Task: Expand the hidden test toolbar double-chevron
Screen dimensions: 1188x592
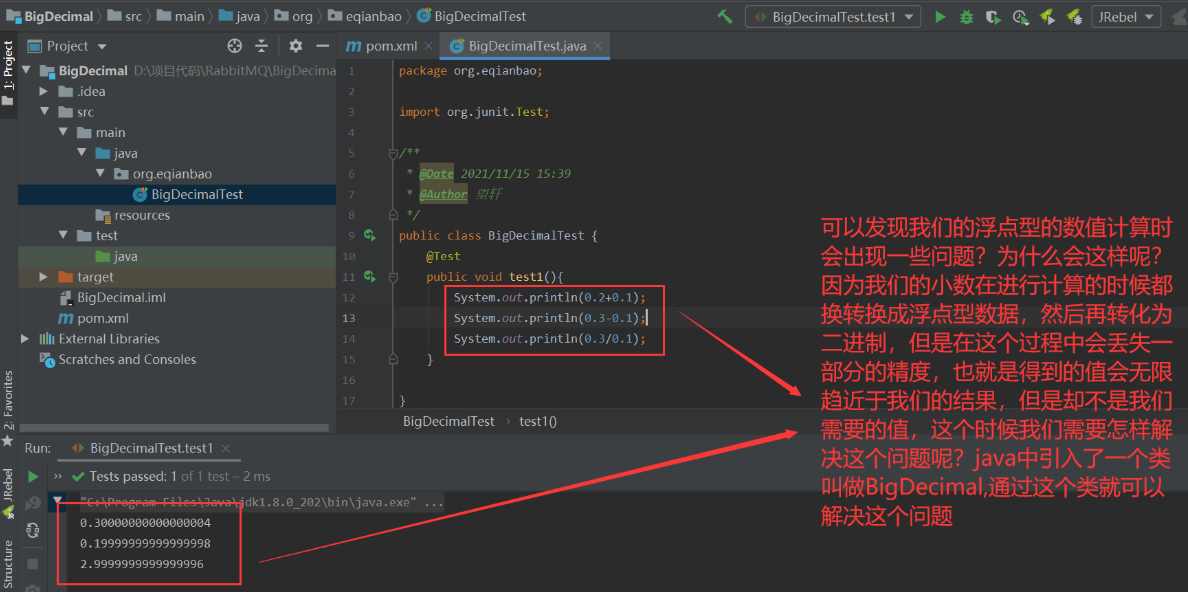Action: tap(58, 477)
